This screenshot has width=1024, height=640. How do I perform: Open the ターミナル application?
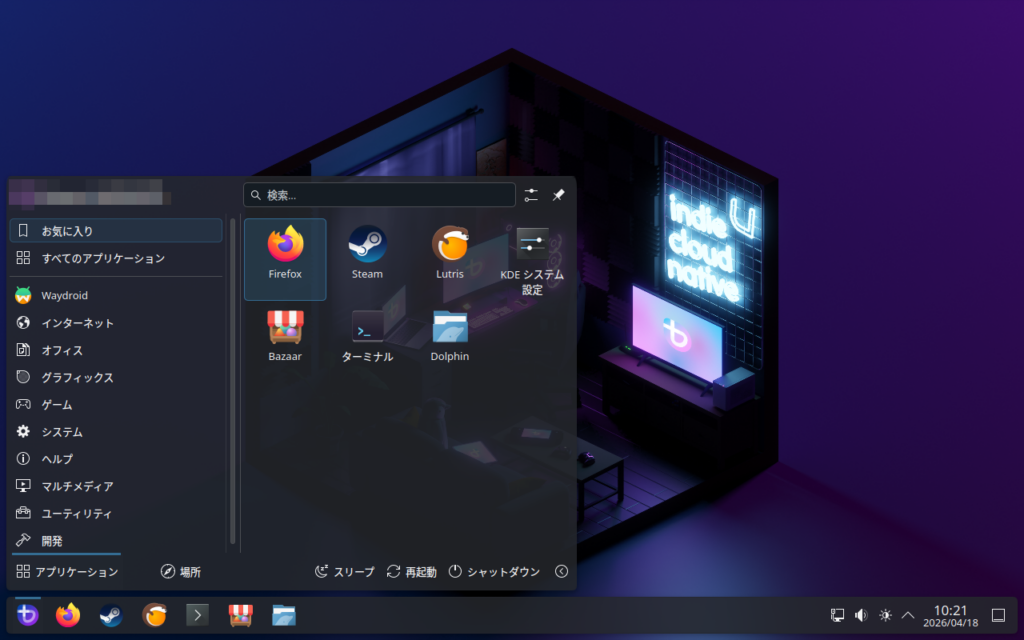[x=367, y=334]
